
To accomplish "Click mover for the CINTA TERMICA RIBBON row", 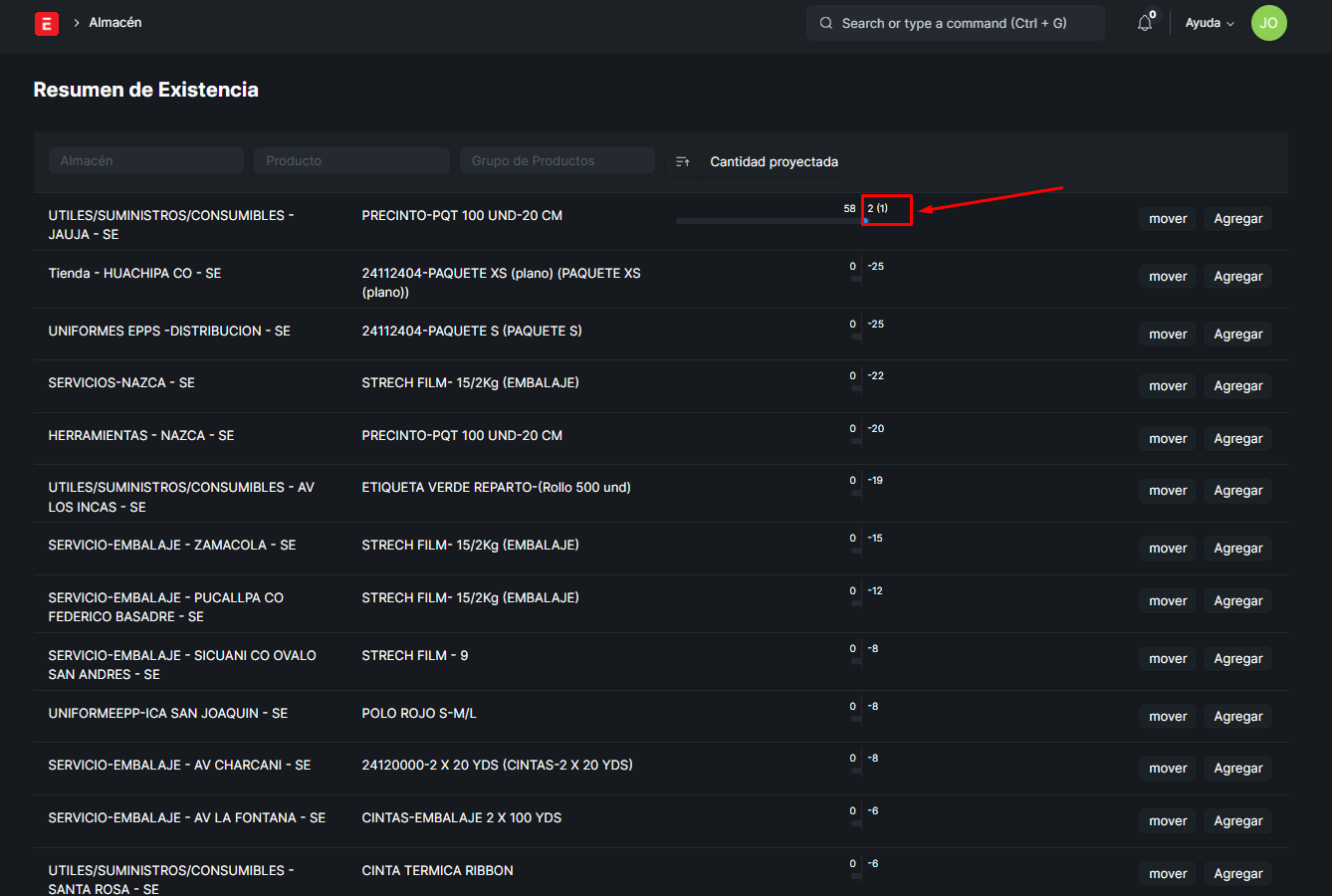I will (x=1168, y=874).
